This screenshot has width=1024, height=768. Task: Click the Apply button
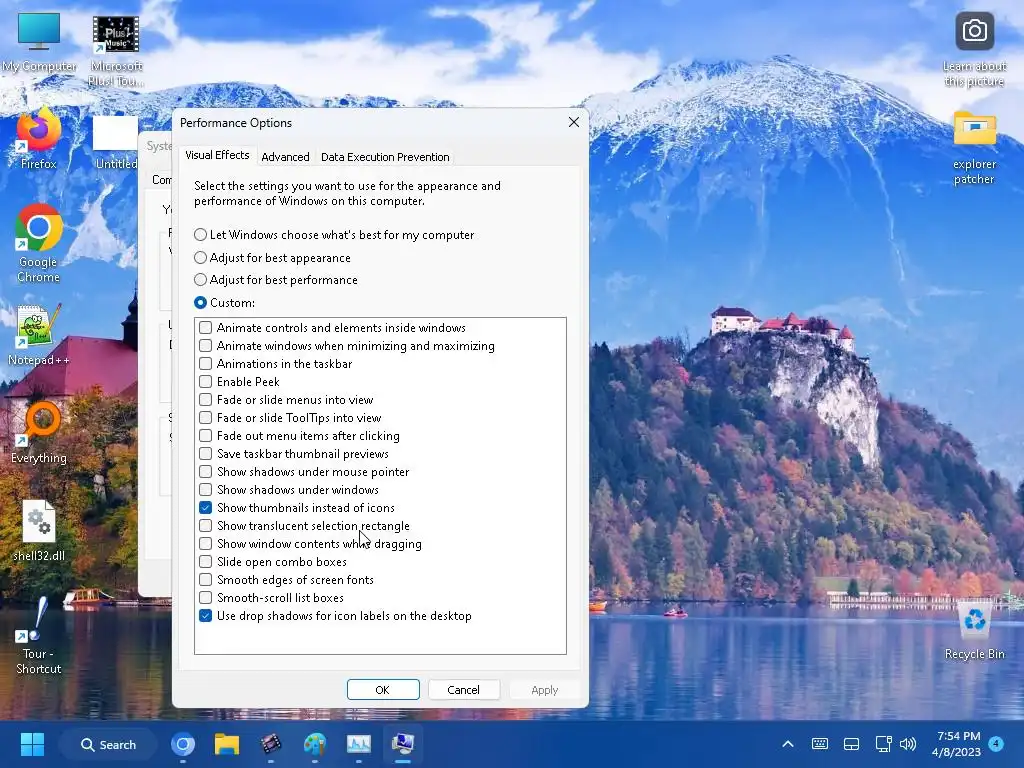click(545, 690)
